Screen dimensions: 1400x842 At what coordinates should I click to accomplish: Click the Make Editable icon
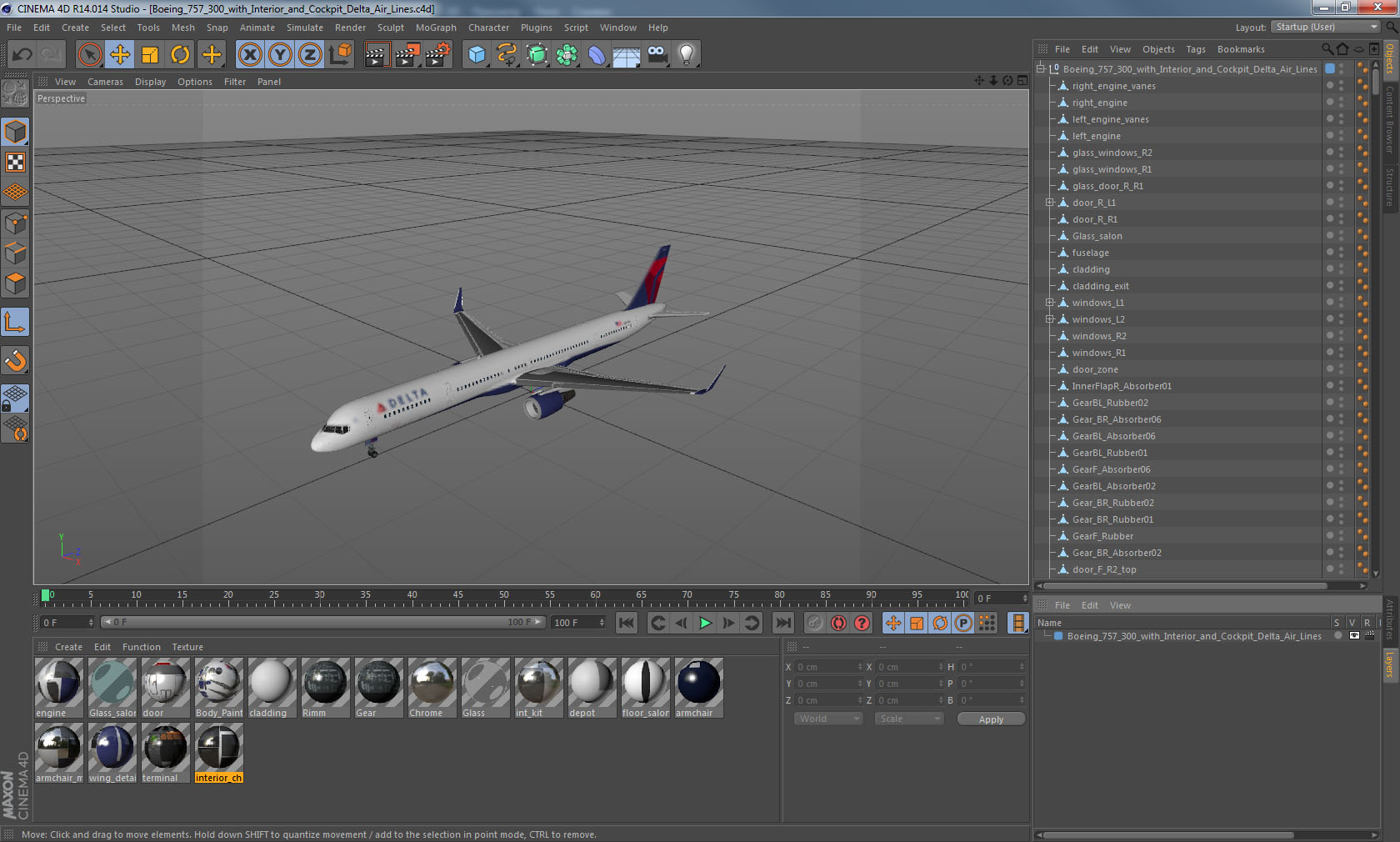(x=15, y=93)
